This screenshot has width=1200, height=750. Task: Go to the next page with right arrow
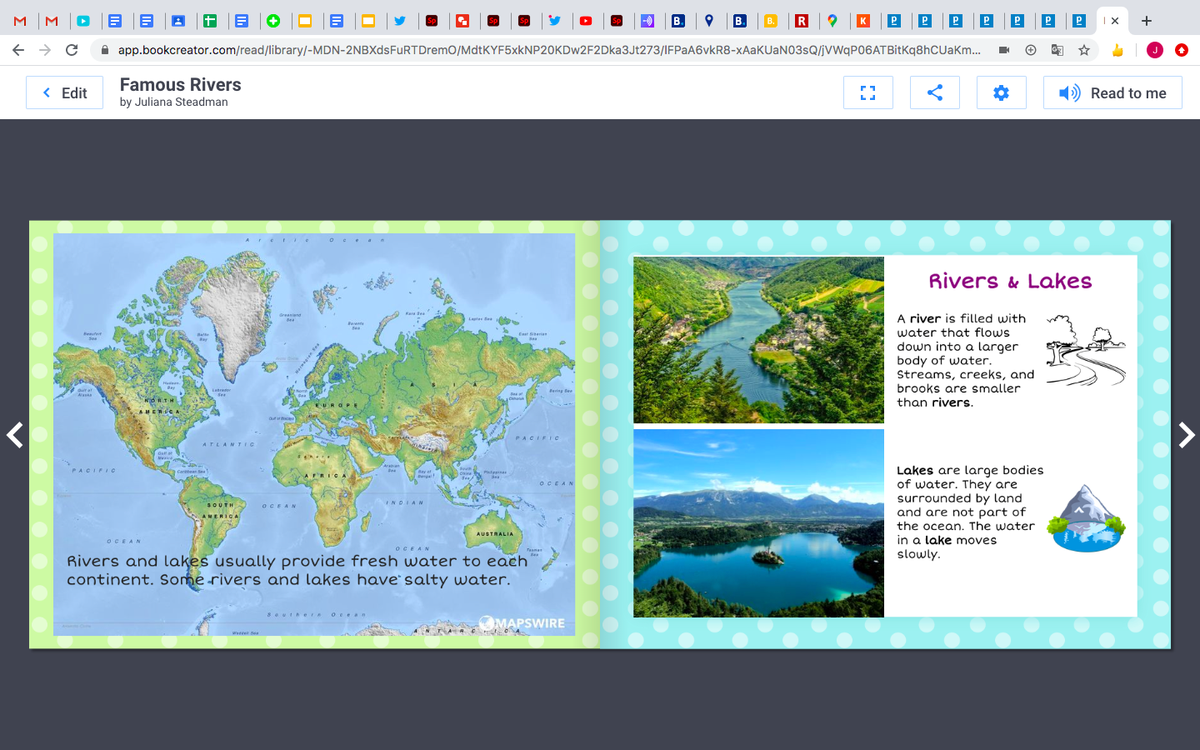pyautogui.click(x=1186, y=434)
